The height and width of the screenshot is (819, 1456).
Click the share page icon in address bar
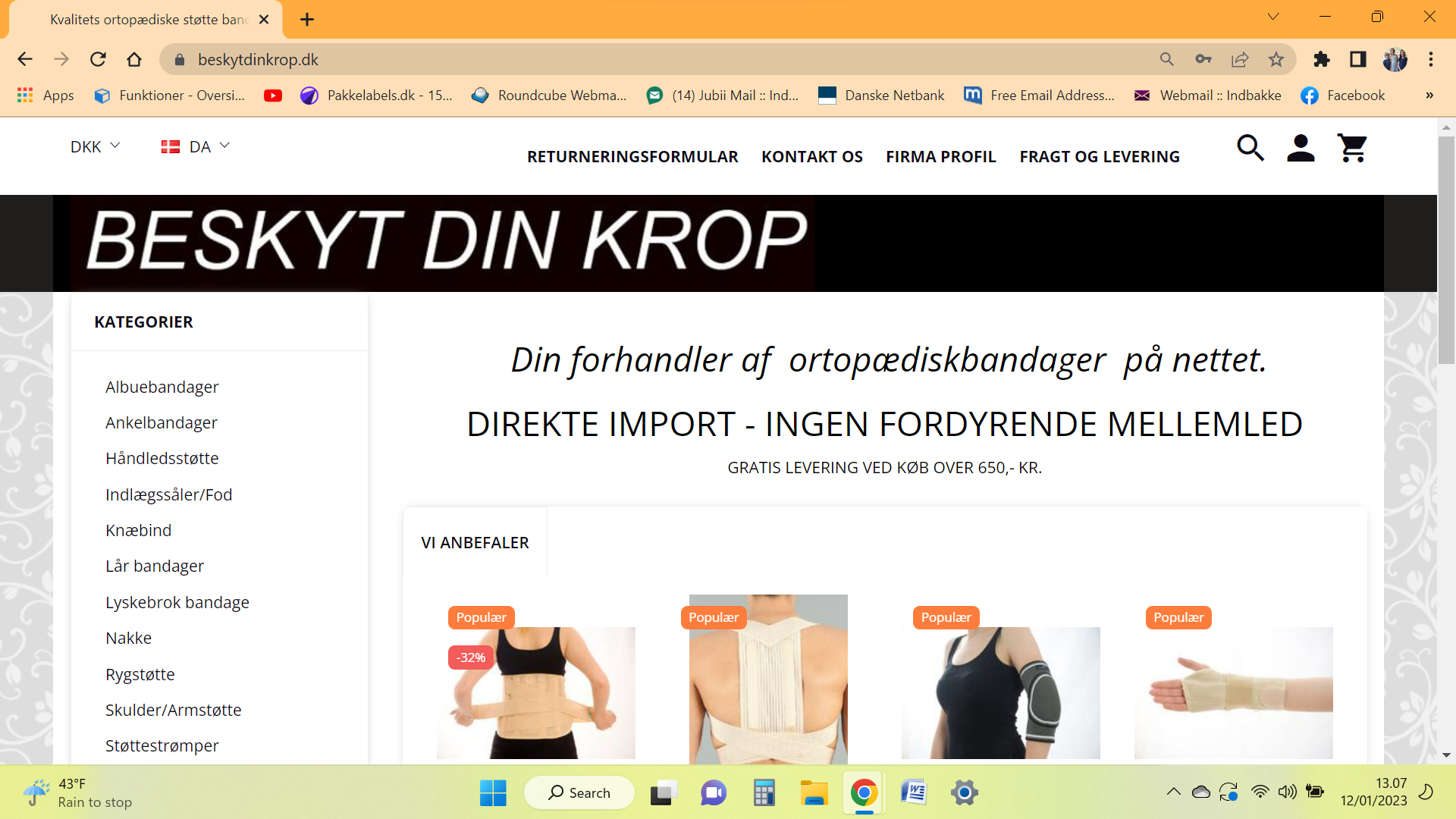[1240, 59]
